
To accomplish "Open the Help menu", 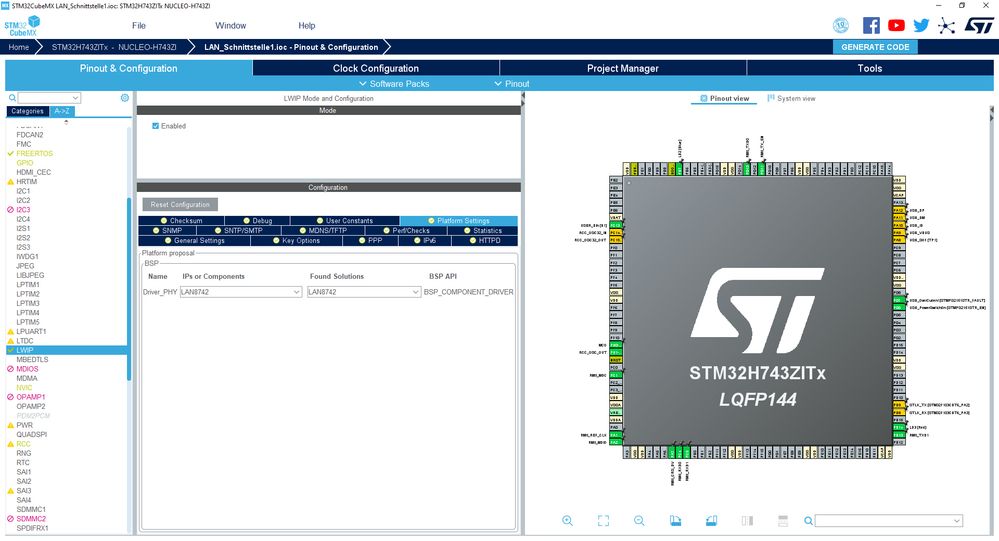I will pyautogui.click(x=306, y=25).
